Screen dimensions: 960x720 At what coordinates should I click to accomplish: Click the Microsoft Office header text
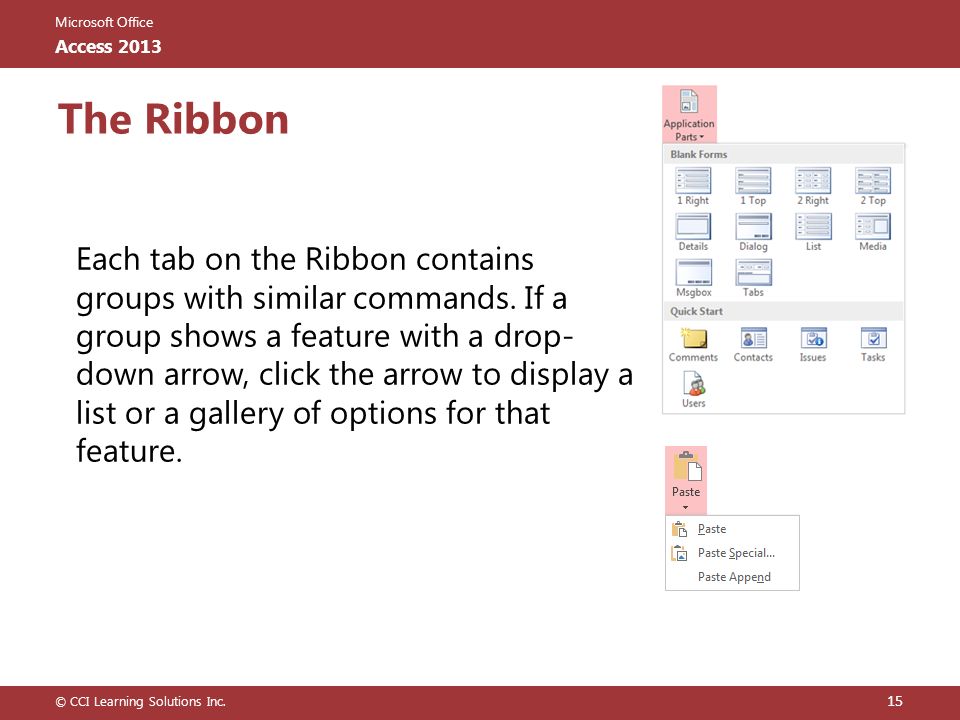[104, 22]
